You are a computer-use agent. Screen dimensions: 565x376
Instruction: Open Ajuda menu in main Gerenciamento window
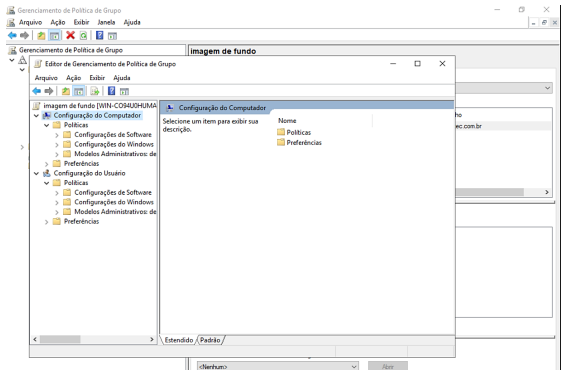(132, 22)
